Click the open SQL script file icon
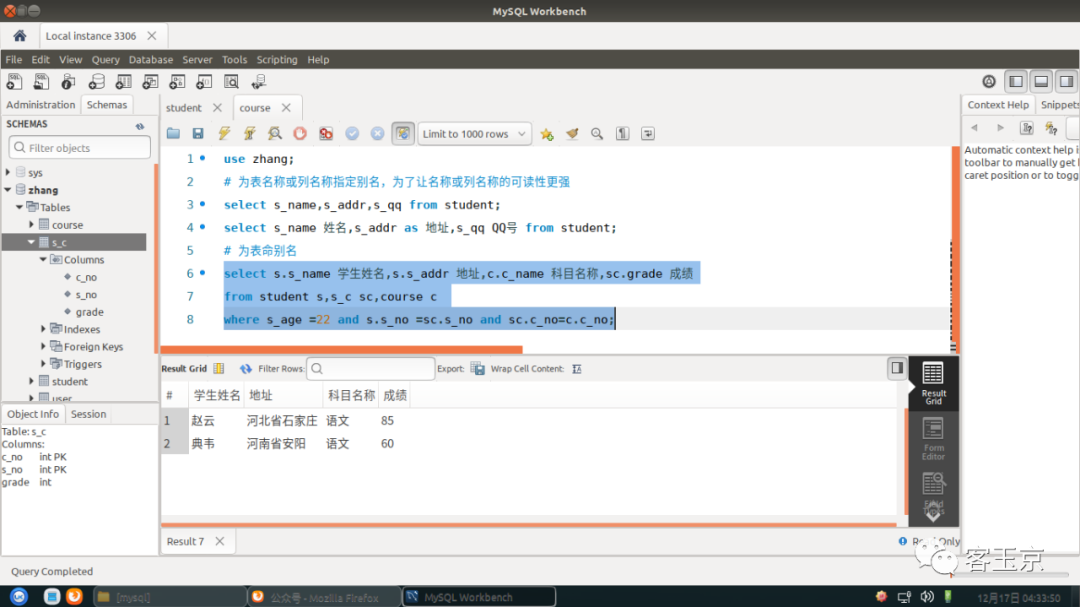1080x607 pixels. 173,134
